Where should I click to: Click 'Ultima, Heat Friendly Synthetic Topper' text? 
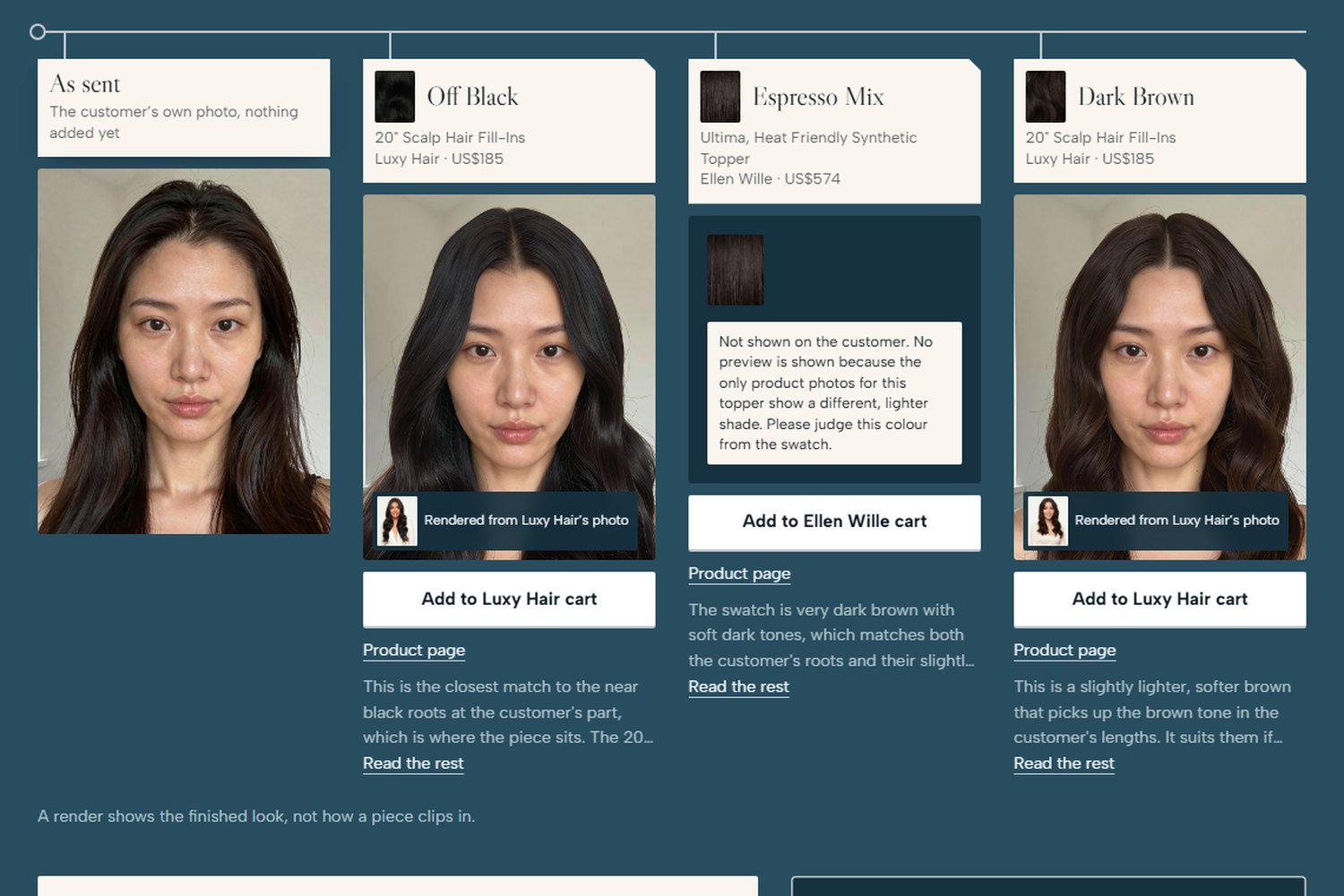click(808, 148)
